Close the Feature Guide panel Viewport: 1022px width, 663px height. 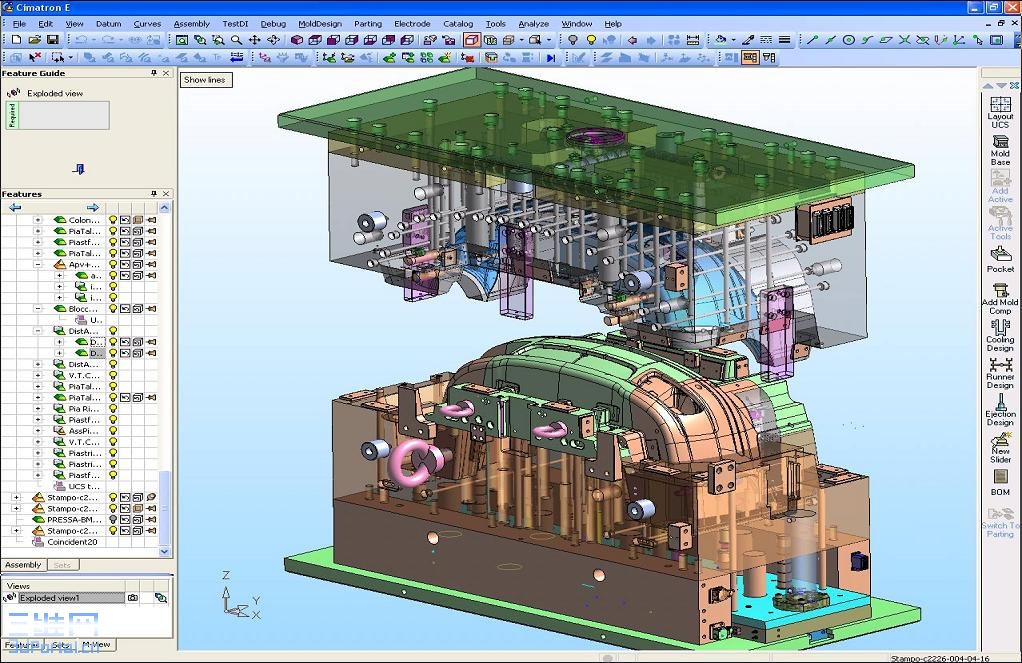[166, 73]
